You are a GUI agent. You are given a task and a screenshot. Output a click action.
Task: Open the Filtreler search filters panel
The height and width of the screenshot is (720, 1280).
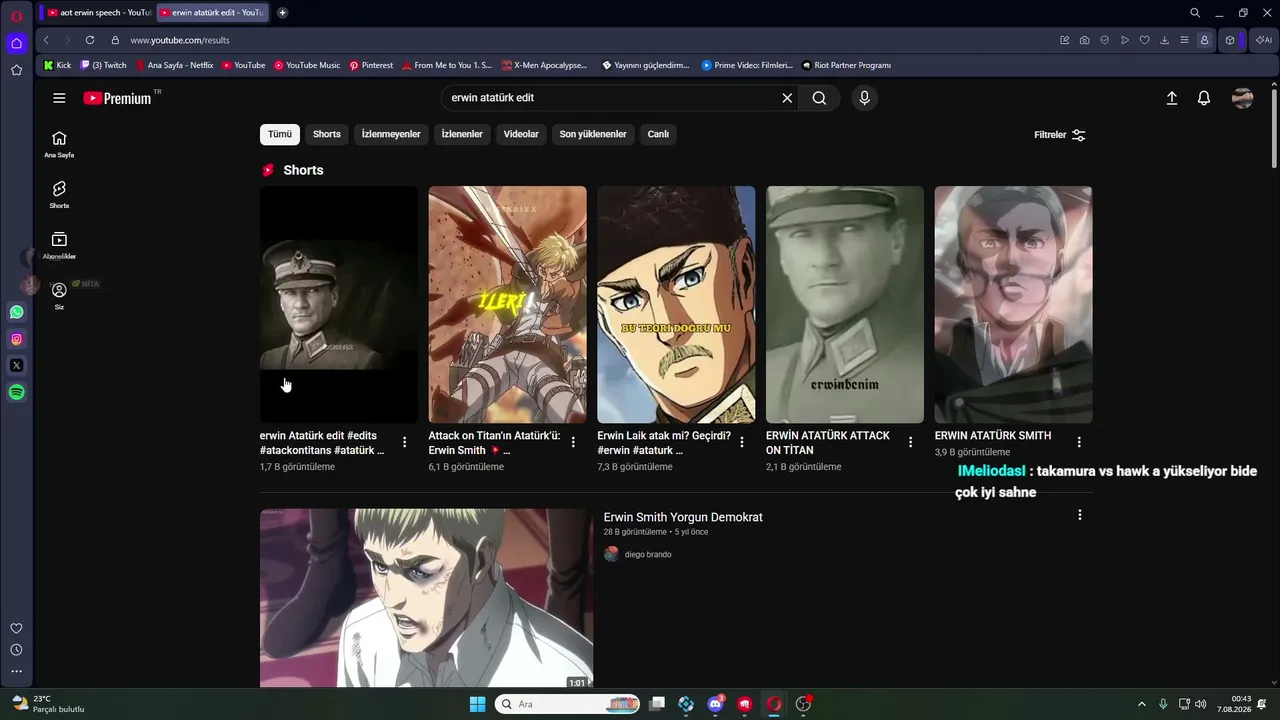[x=1060, y=135]
